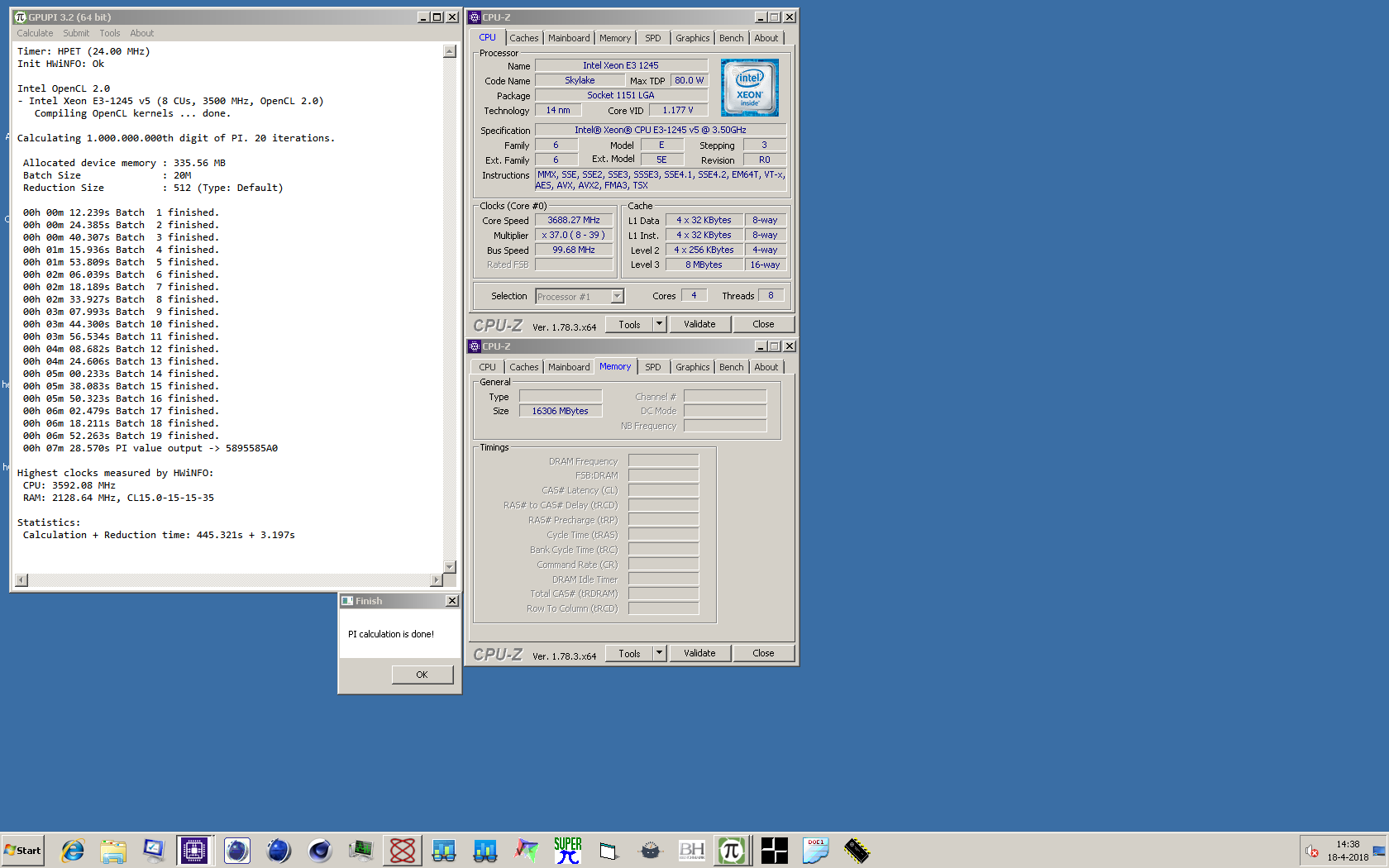1389x868 pixels.
Task: Click Validate button in upper CPU-Z
Action: tap(699, 324)
